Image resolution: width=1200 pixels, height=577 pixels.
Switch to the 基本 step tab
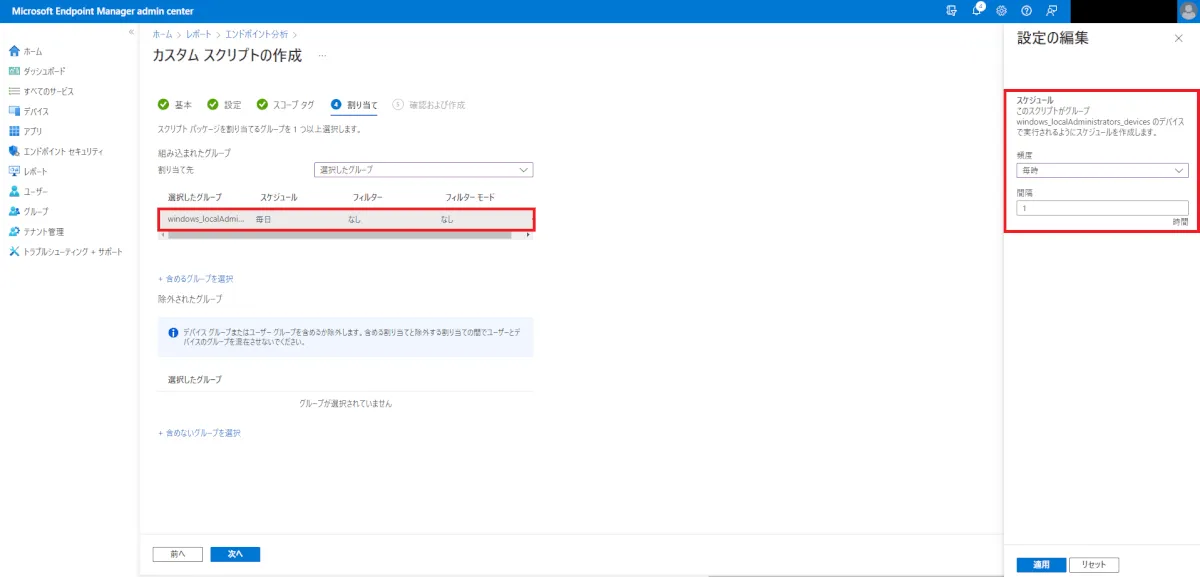(176, 104)
